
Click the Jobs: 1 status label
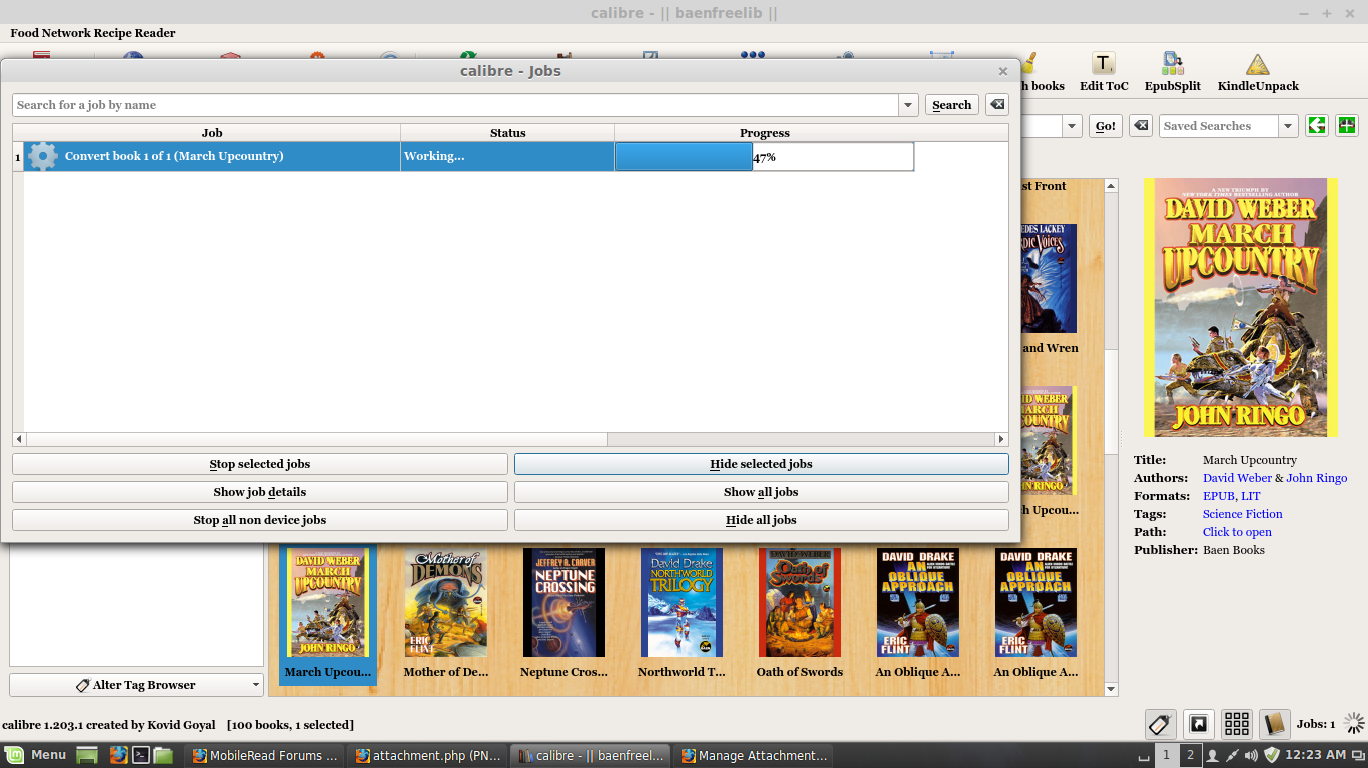tap(1316, 724)
